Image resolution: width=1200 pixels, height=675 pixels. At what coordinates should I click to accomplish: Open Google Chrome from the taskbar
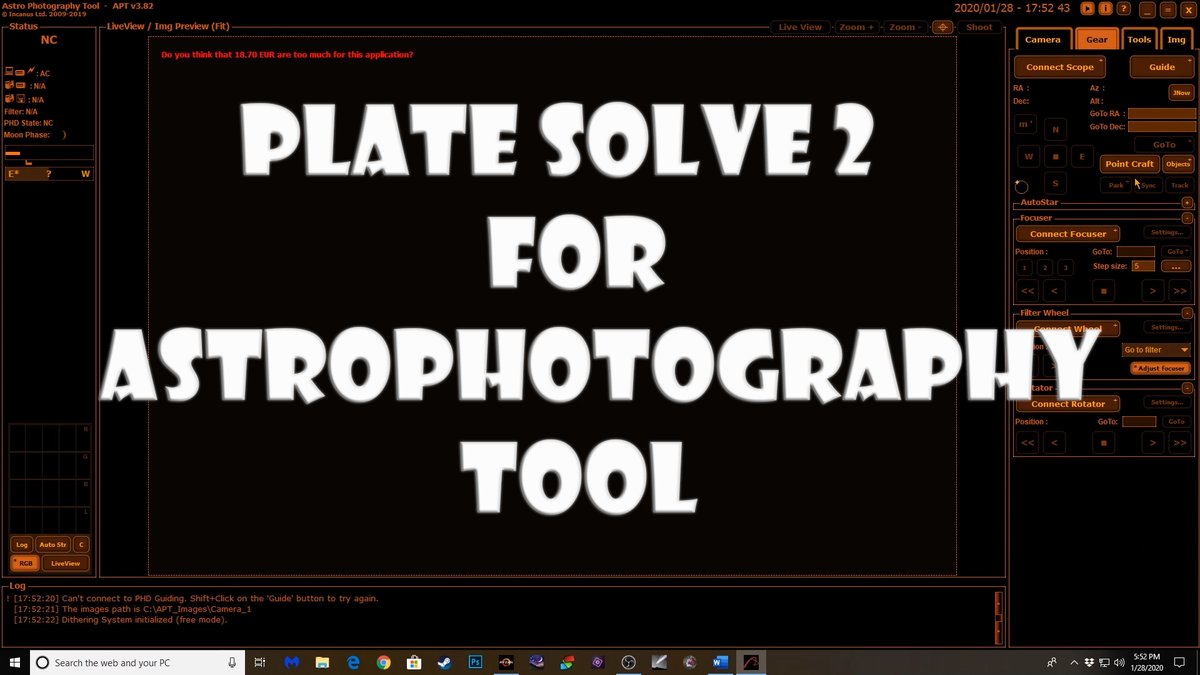coord(383,662)
